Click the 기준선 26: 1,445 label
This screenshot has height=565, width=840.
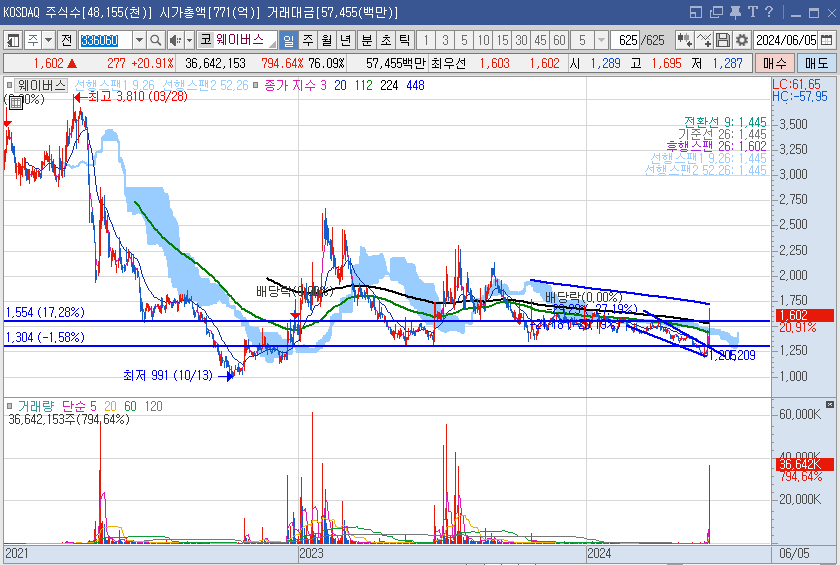tap(722, 134)
